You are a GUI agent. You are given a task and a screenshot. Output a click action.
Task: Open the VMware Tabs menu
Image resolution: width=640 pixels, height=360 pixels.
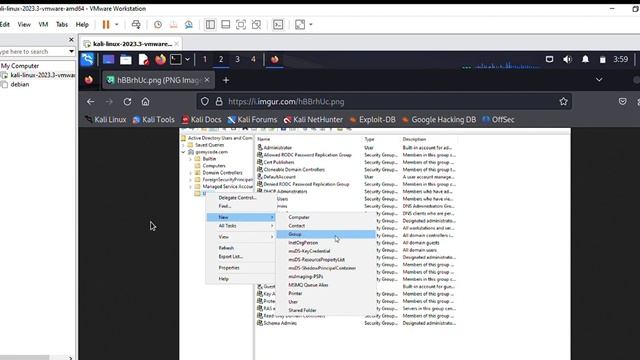pyautogui.click(x=62, y=24)
